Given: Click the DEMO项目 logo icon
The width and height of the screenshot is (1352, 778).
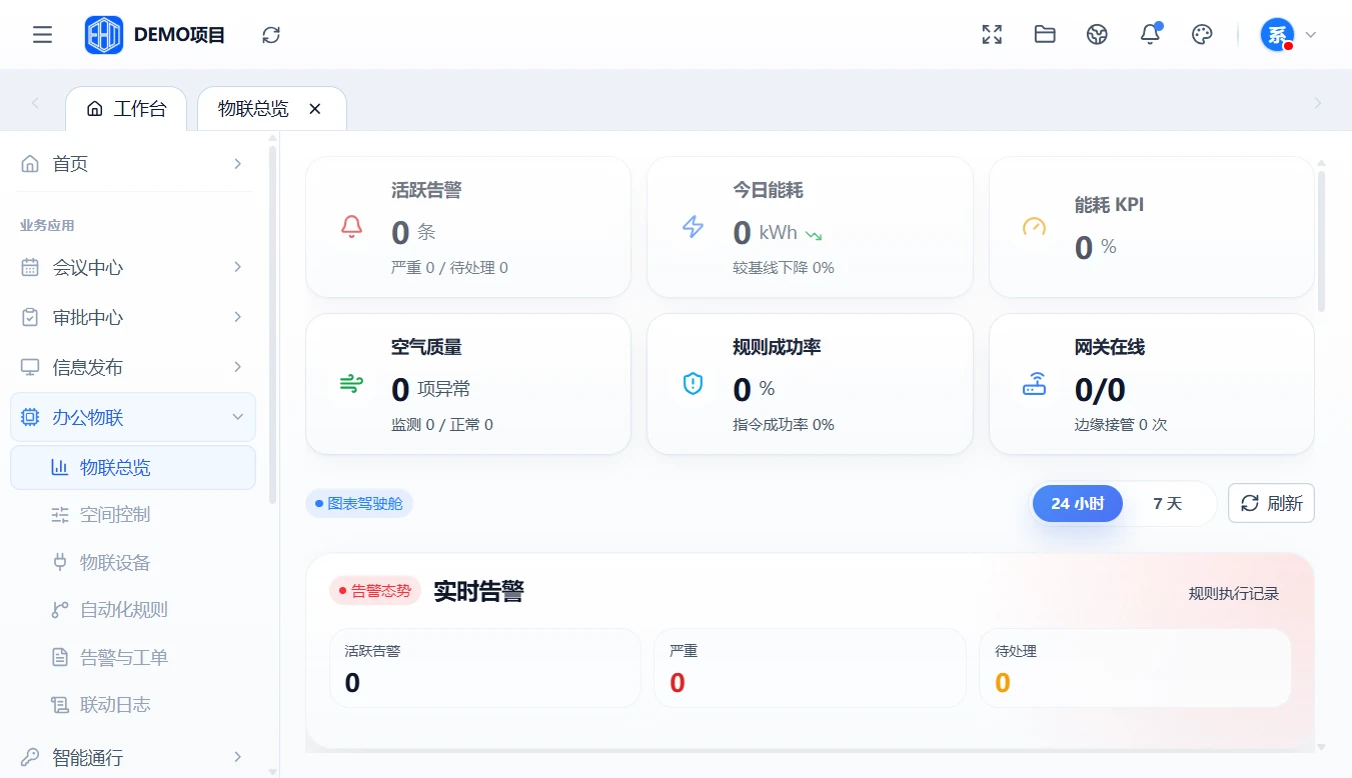Looking at the screenshot, I should pyautogui.click(x=104, y=35).
